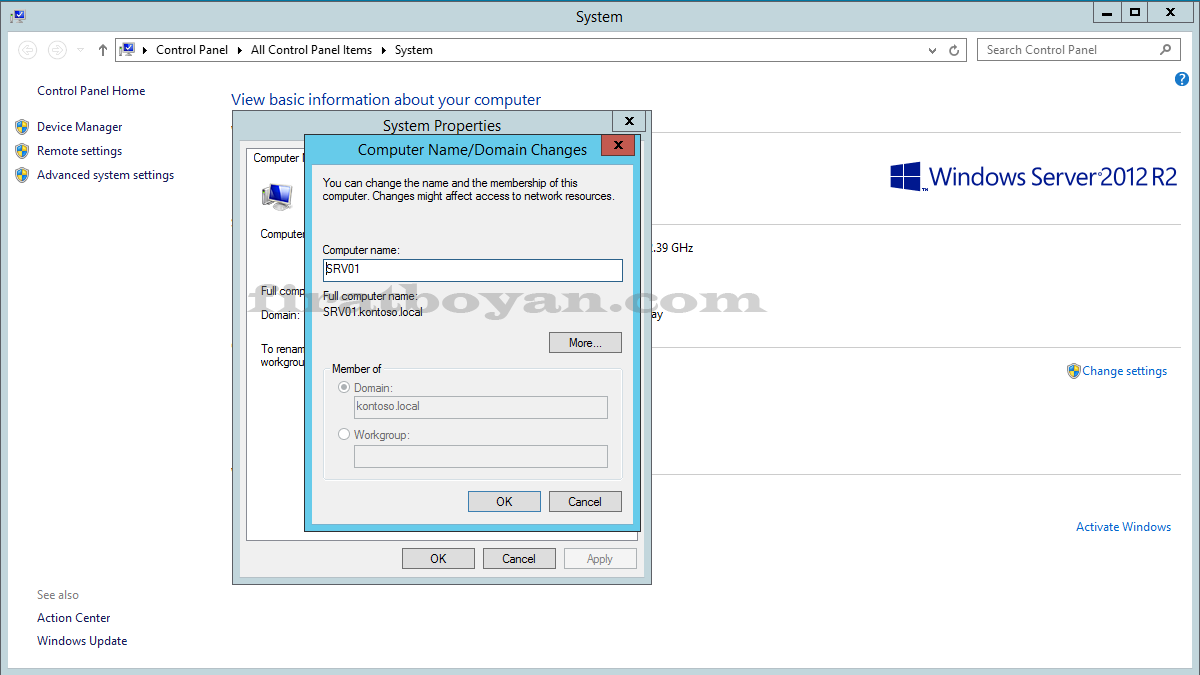Screen dimensions: 1200x675
Task: Click the System breadcrumb item
Action: 414,50
